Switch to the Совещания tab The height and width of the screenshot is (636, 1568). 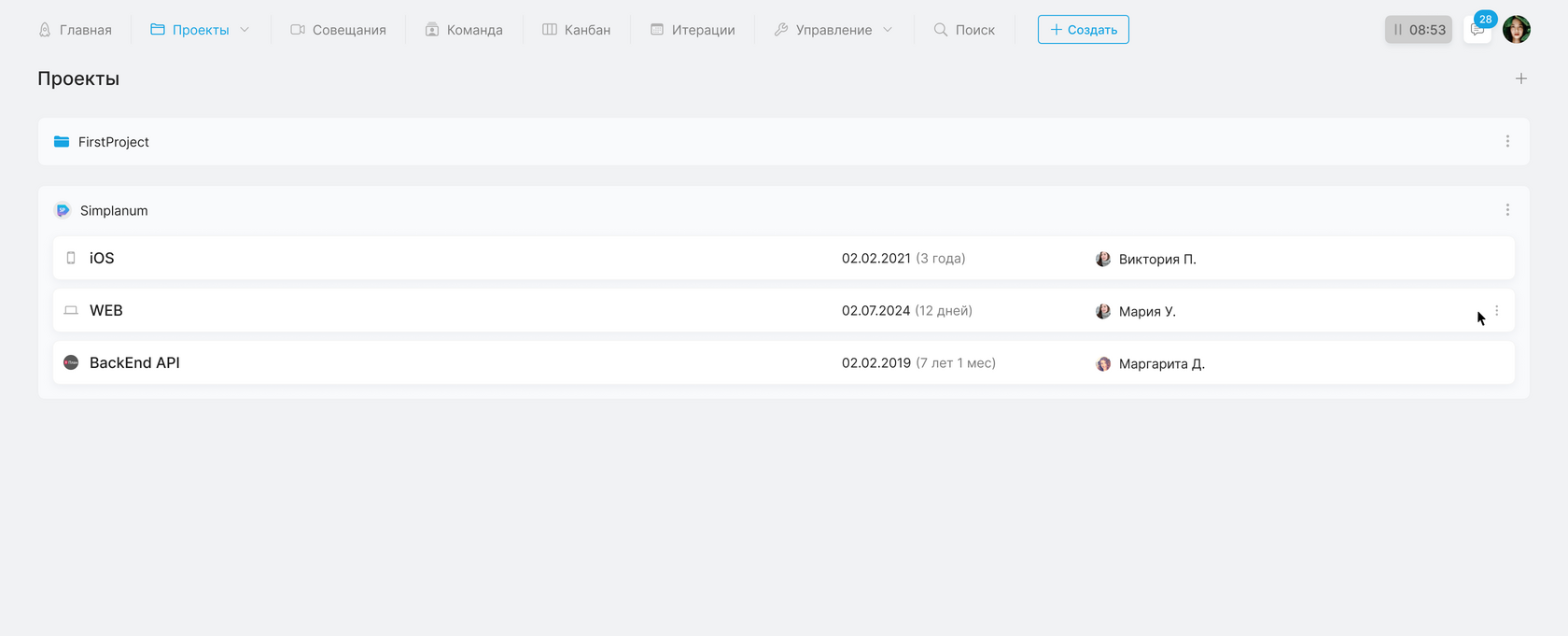[338, 30]
